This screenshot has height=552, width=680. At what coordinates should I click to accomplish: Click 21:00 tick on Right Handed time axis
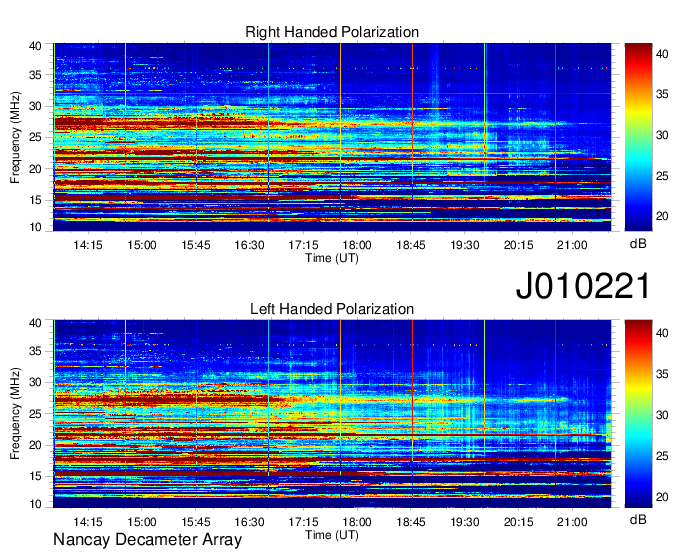pyautogui.click(x=572, y=245)
